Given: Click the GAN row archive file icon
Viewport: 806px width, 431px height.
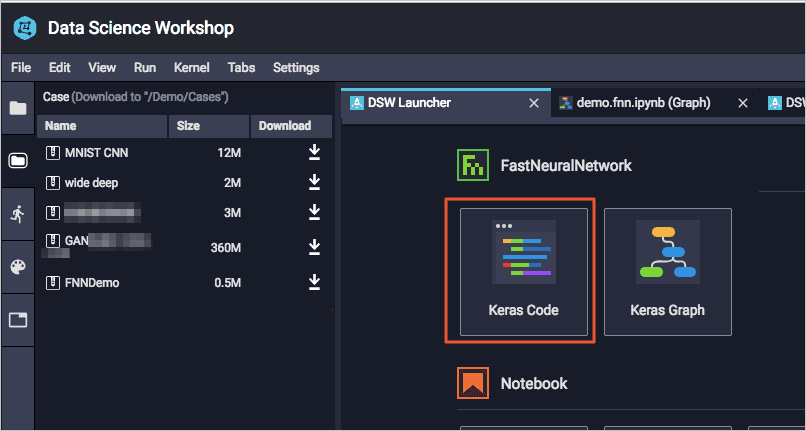Looking at the screenshot, I should (52, 240).
